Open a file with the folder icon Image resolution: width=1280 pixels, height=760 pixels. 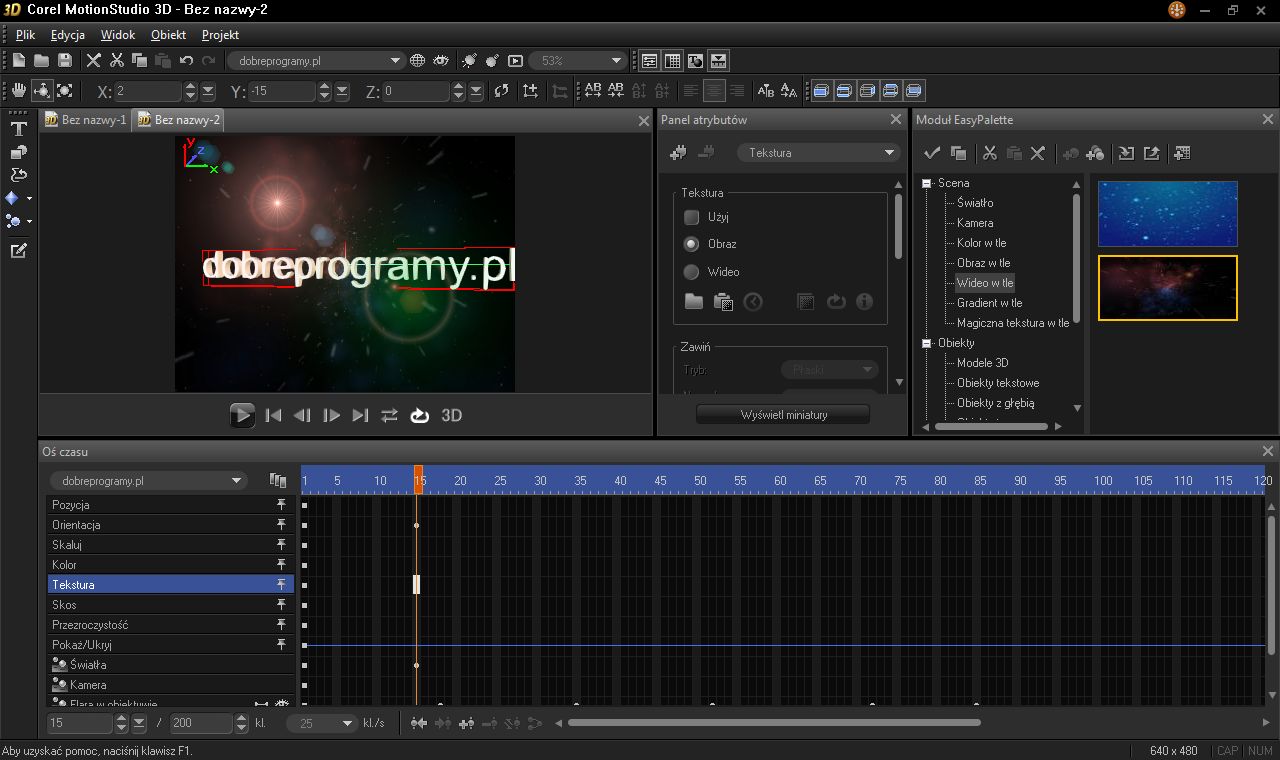[x=41, y=60]
